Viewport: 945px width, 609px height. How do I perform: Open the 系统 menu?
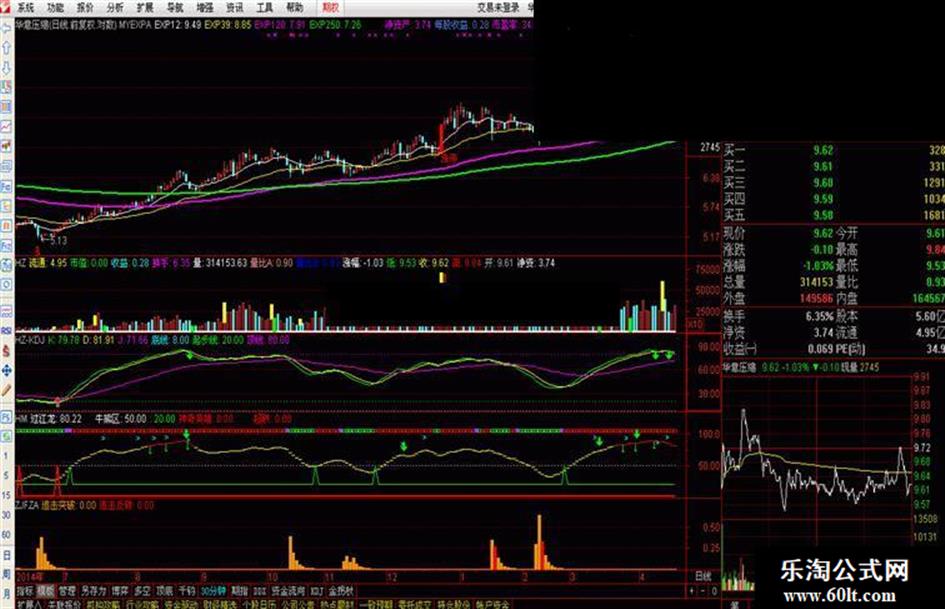(x=26, y=7)
